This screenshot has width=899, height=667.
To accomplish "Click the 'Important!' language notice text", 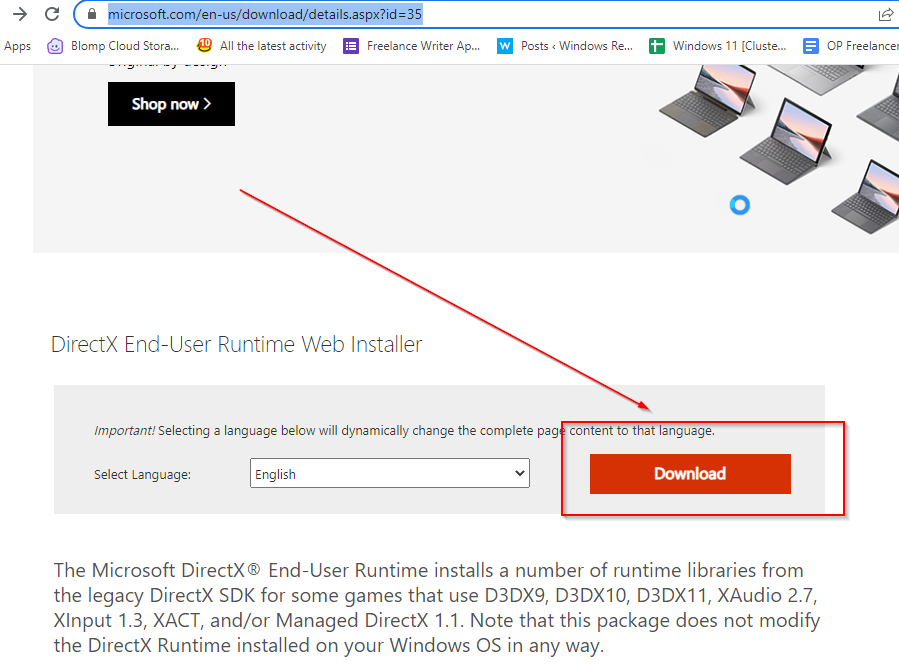I will pos(404,431).
